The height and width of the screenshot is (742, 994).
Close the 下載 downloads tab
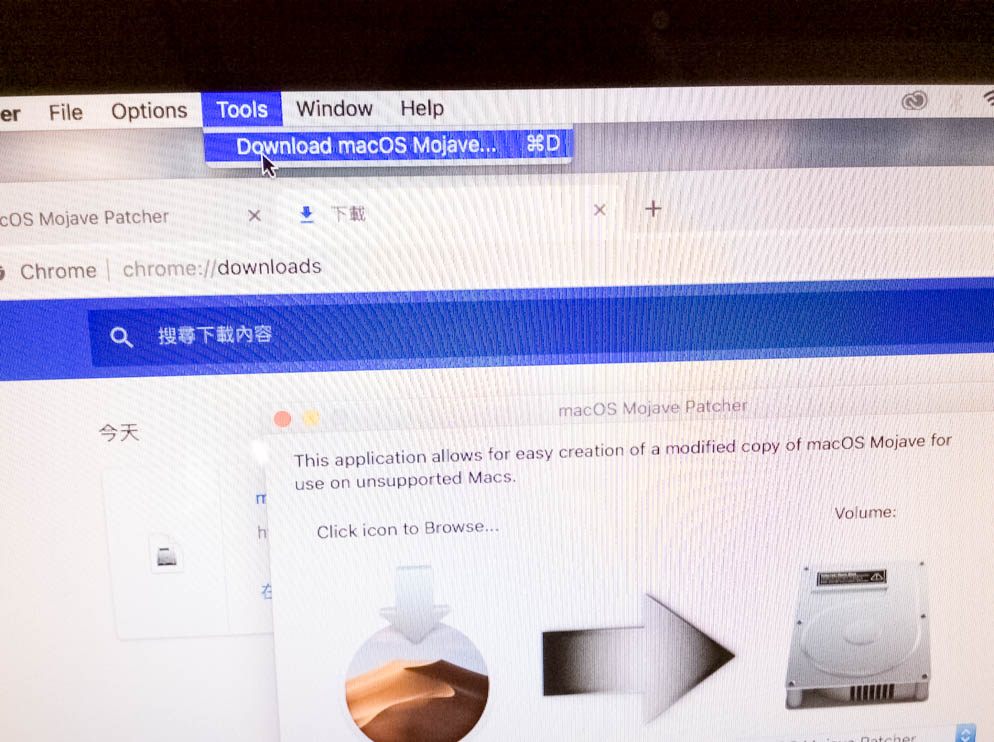coord(599,210)
